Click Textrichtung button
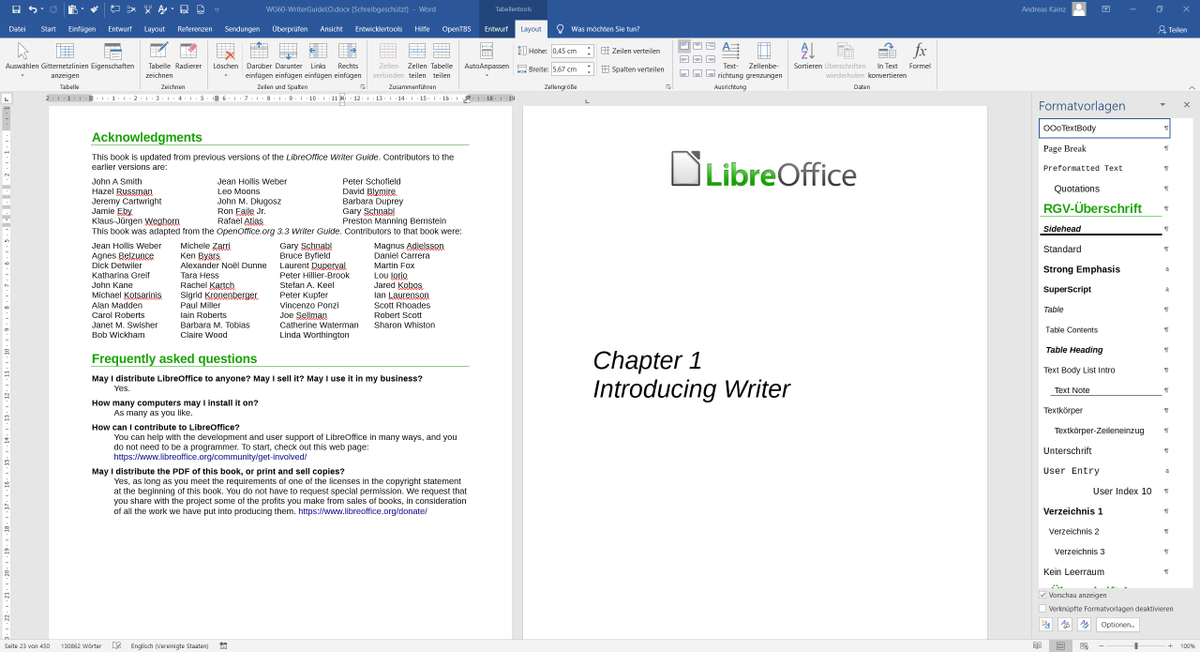Image resolution: width=1200 pixels, height=652 pixels. click(x=731, y=60)
